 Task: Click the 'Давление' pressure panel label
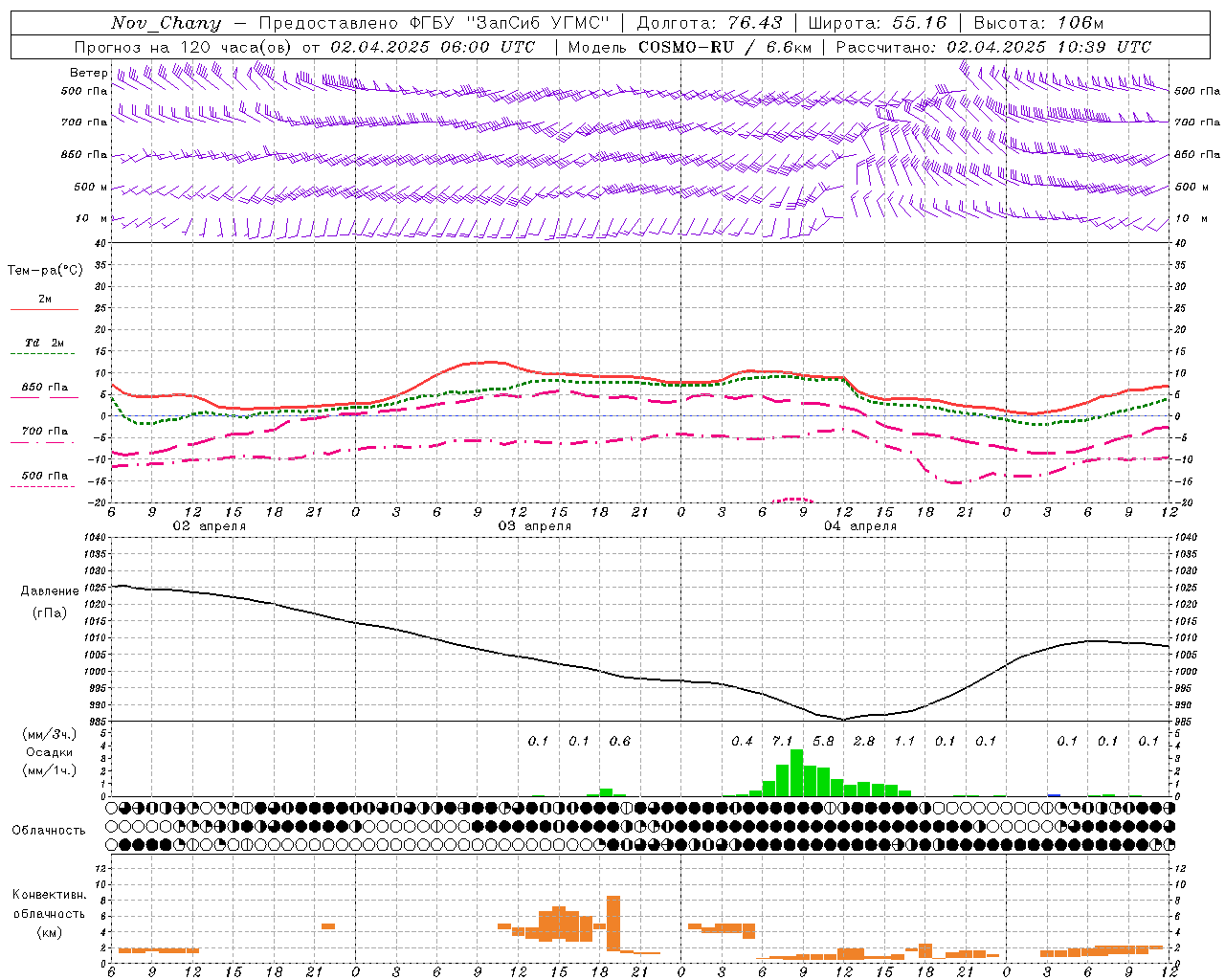click(x=50, y=591)
